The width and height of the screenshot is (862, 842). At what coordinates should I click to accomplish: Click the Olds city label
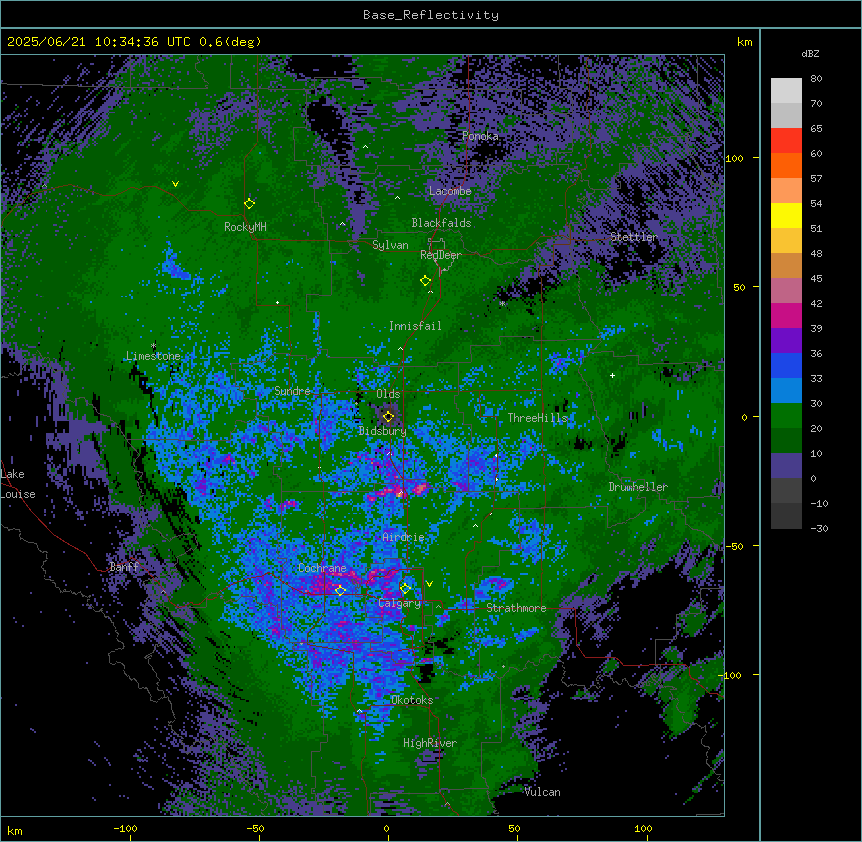pyautogui.click(x=388, y=394)
